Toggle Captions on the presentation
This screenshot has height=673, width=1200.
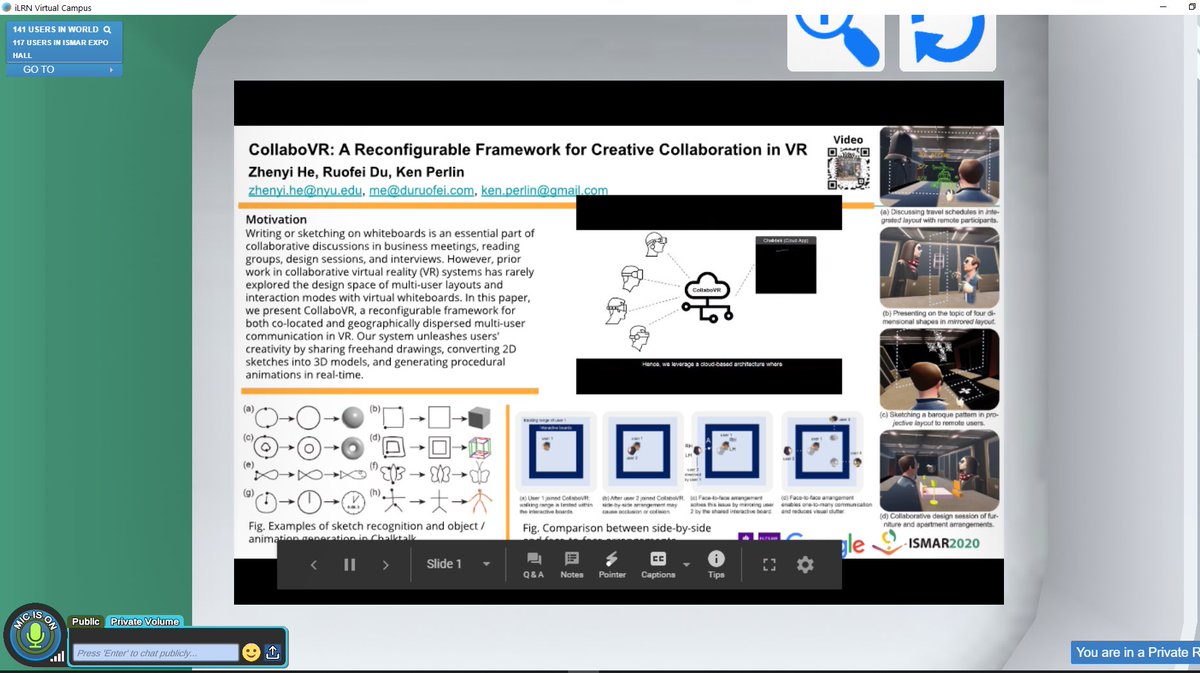click(x=658, y=565)
